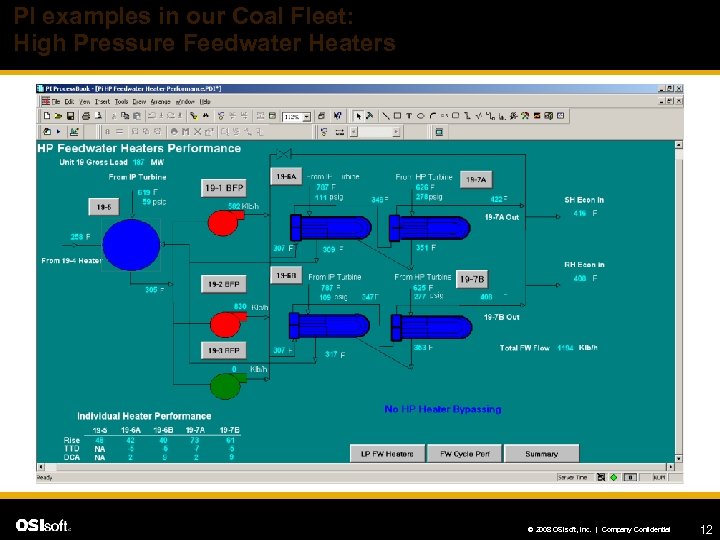Open the Window menu

point(185,101)
